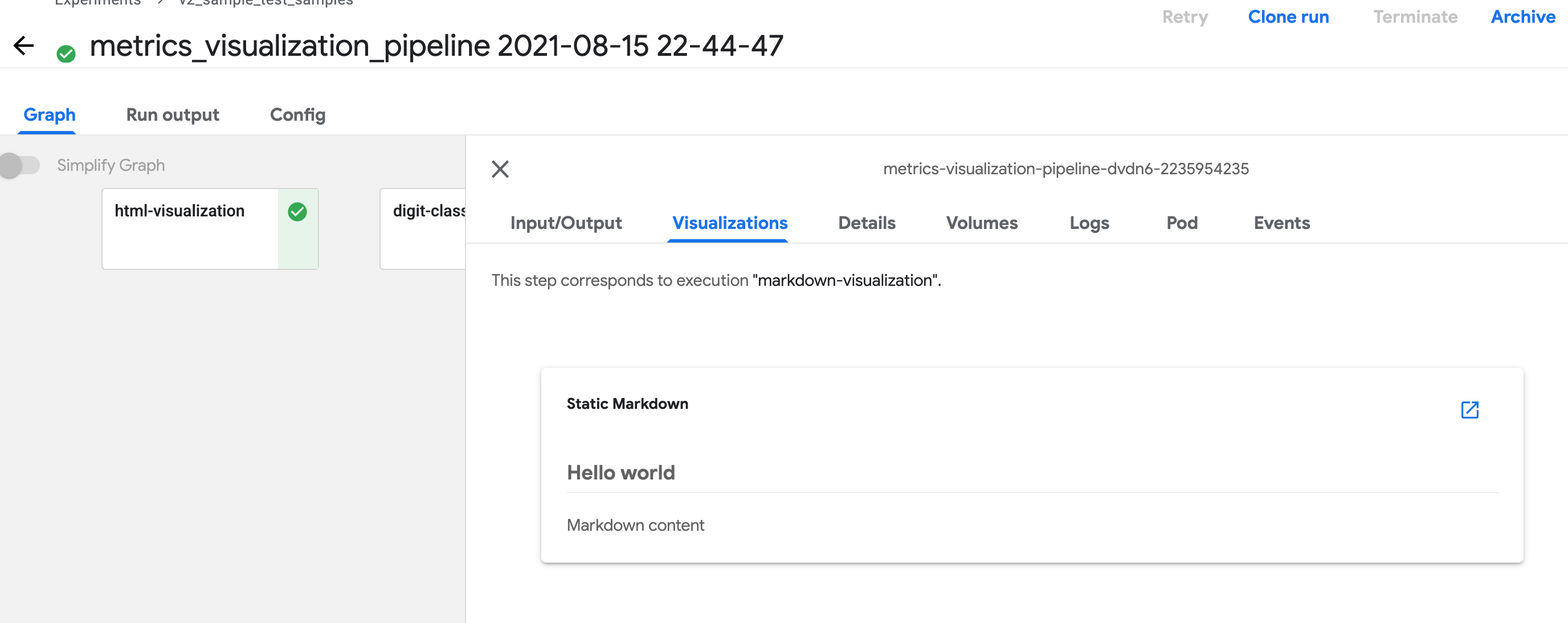Click the Clone run button
The width and height of the screenshot is (1568, 623).
pyautogui.click(x=1288, y=17)
